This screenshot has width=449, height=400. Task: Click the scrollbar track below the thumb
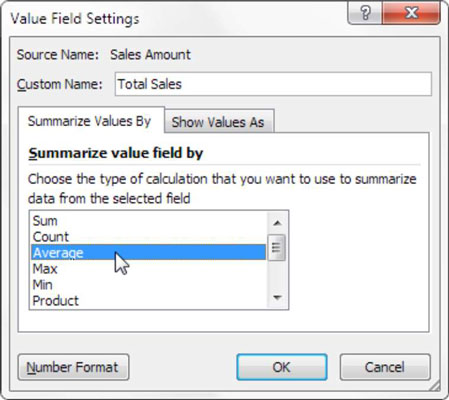[x=277, y=274]
